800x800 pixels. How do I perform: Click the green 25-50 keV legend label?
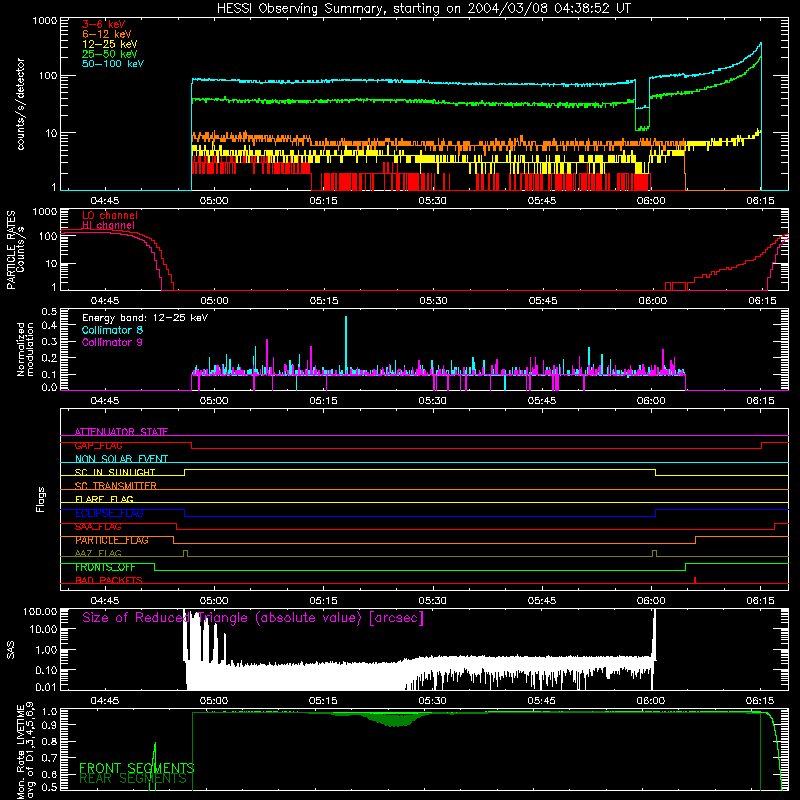(110, 54)
